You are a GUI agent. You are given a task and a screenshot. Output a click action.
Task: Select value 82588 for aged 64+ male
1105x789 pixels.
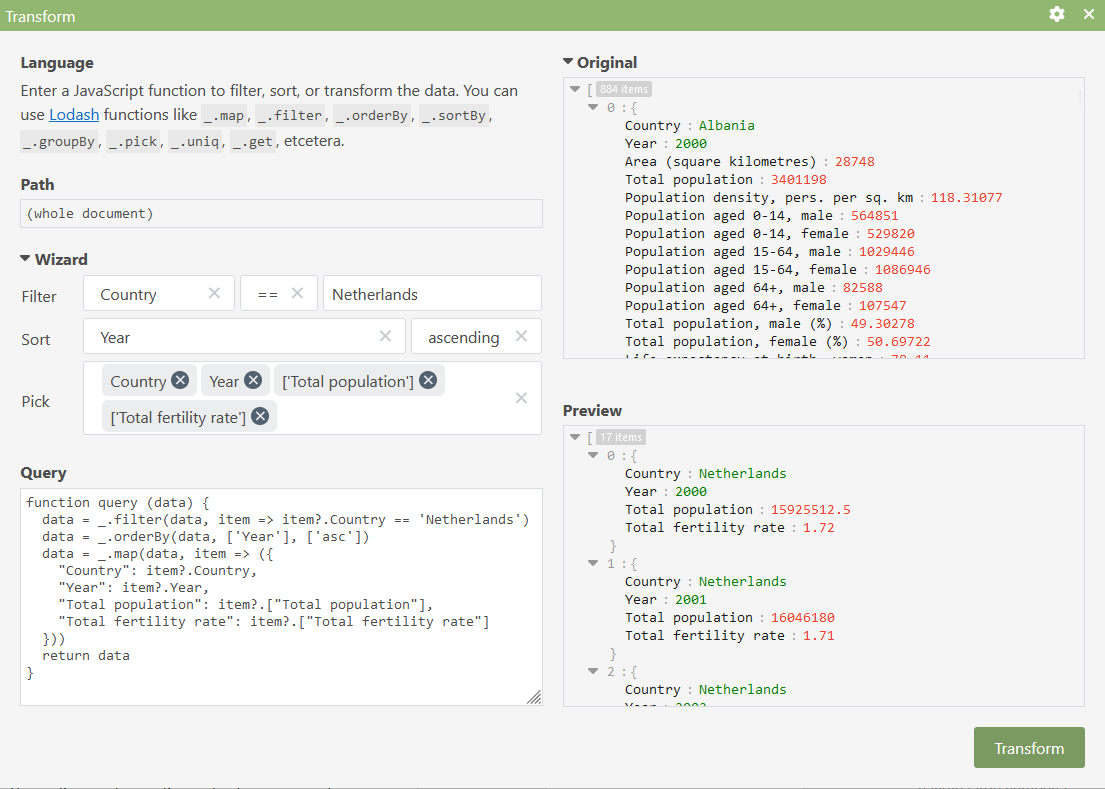pyautogui.click(x=863, y=287)
